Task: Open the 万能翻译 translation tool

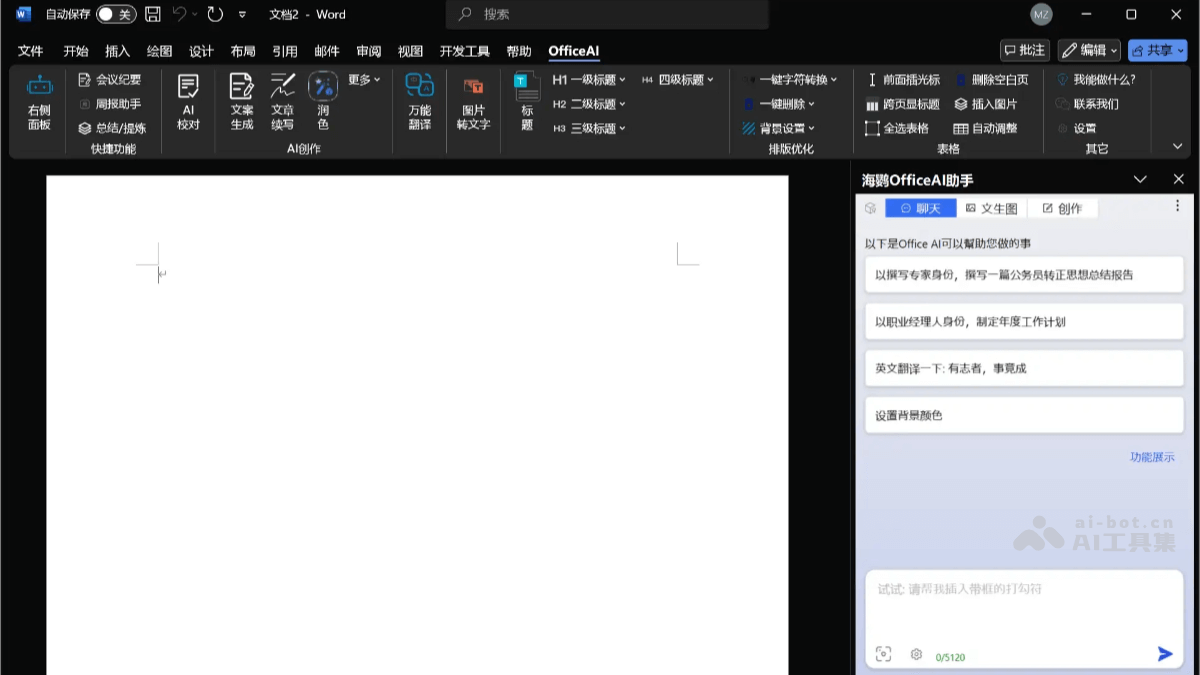Action: tap(419, 100)
